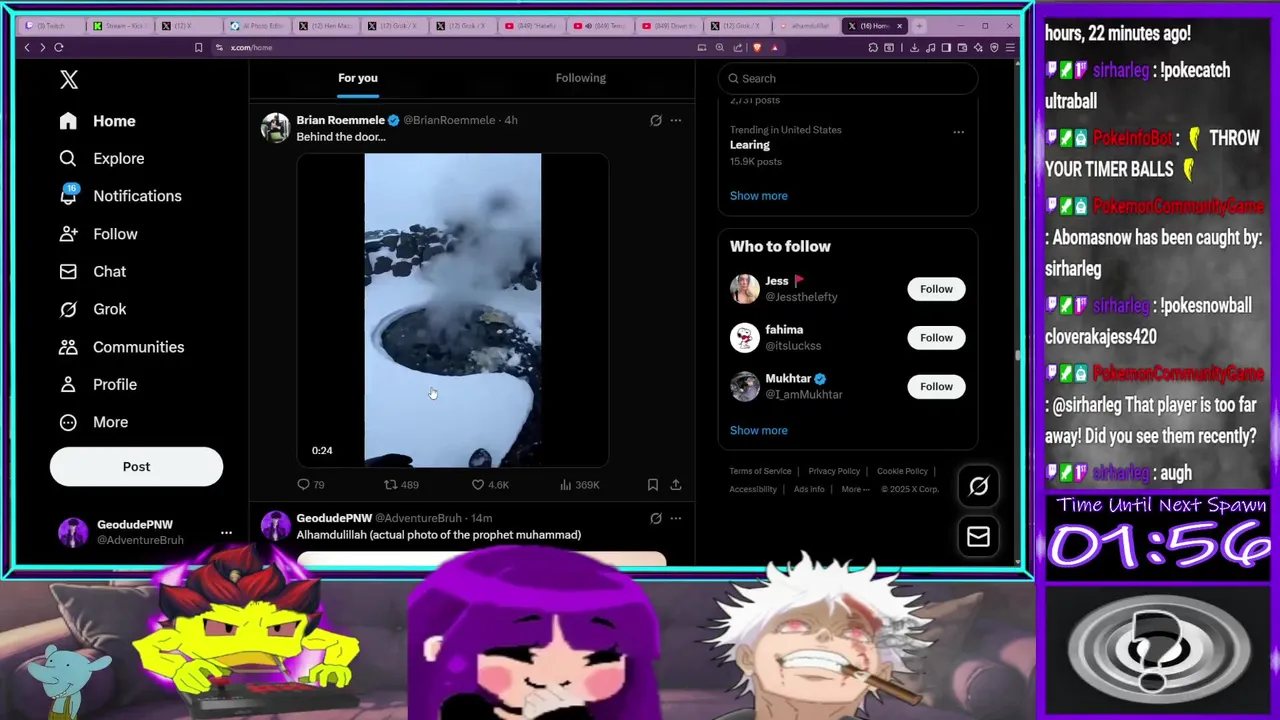Open Brian Roemmele's profile name link
This screenshot has height=720, width=1280.
coord(341,120)
